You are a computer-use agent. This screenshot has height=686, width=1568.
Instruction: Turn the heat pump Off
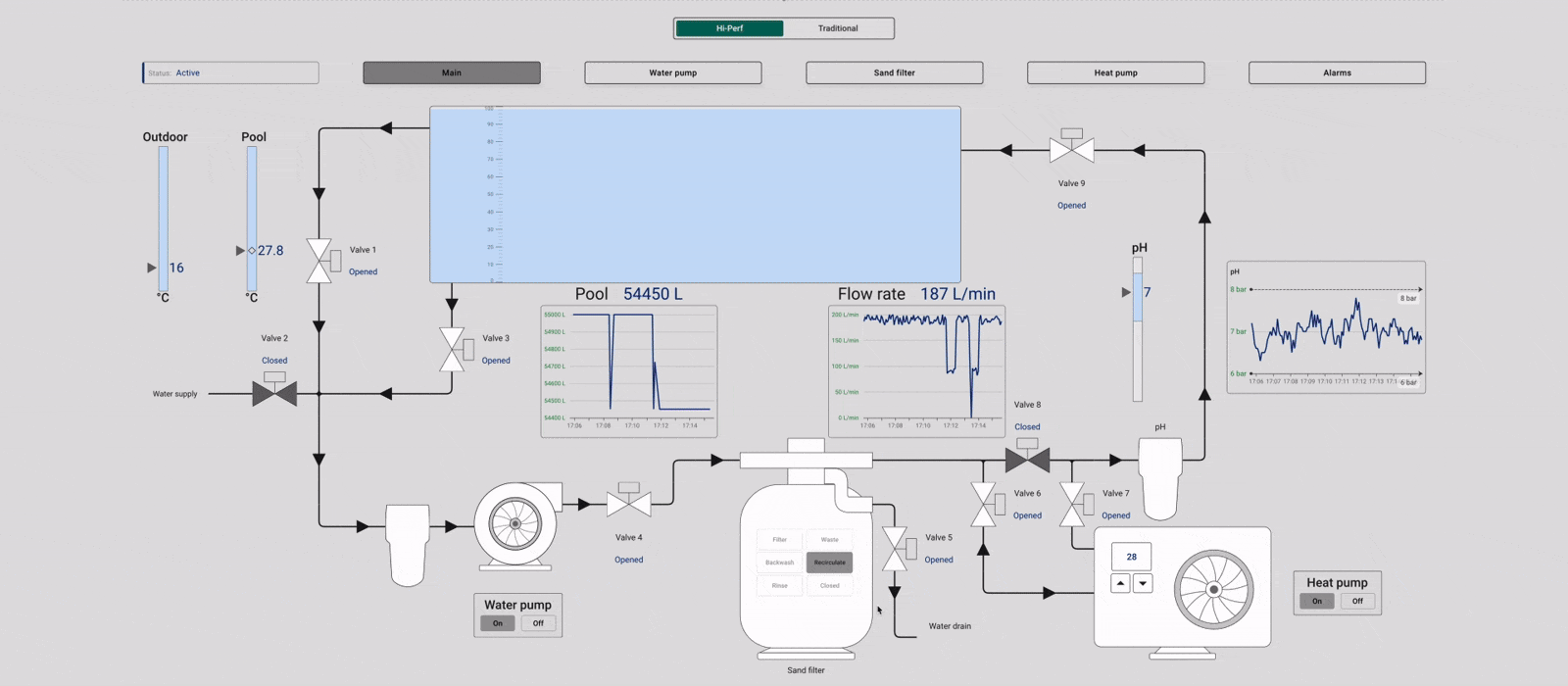[x=1357, y=601]
